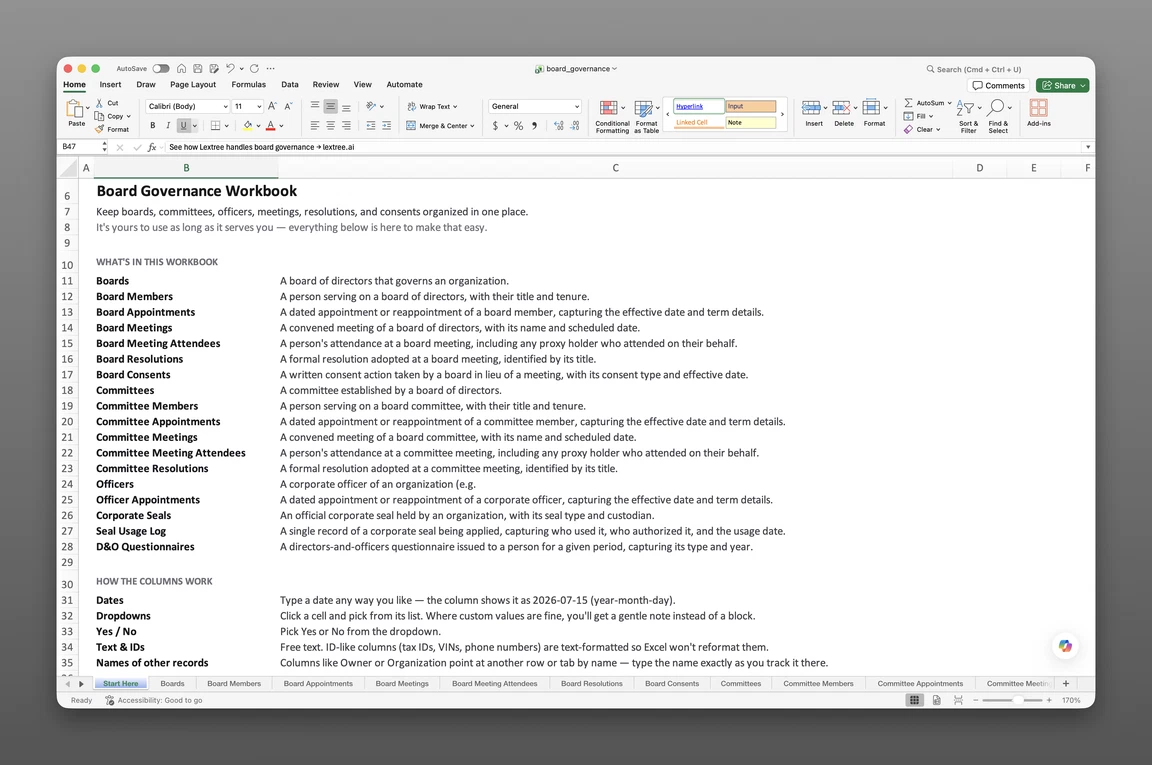Viewport: 1152px width, 765px height.
Task: Click the Italic formatting button
Action: (x=168, y=126)
